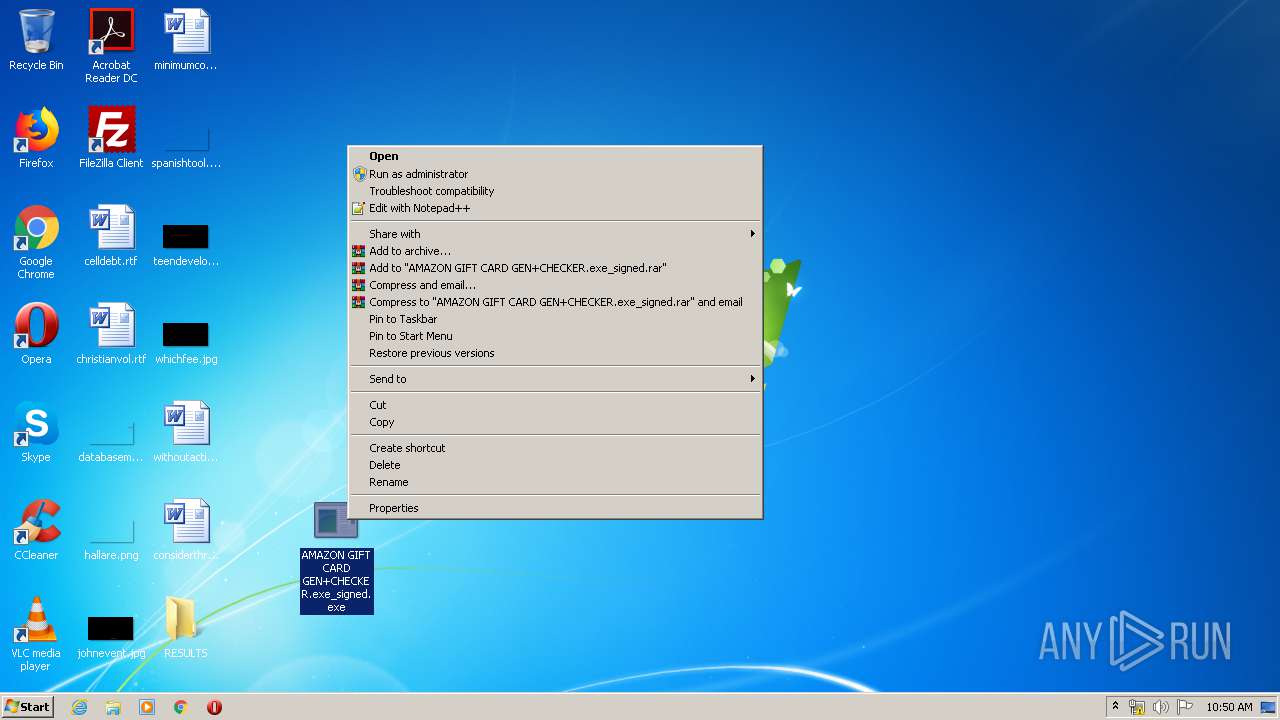Choose Pin to Taskbar
Image resolution: width=1280 pixels, height=720 pixels.
[x=555, y=319]
